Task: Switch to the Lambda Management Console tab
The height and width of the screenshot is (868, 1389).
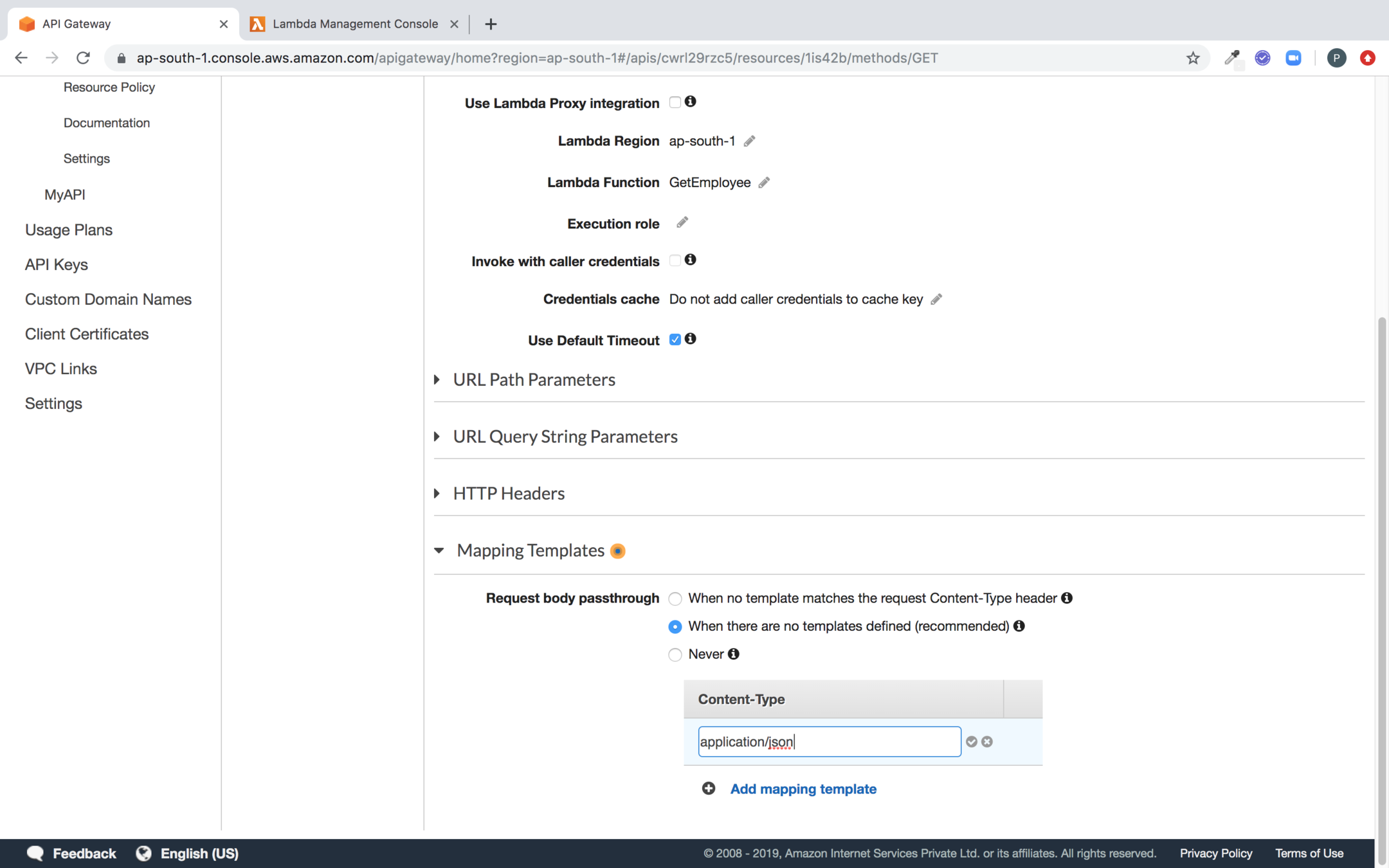Action: pos(354,24)
